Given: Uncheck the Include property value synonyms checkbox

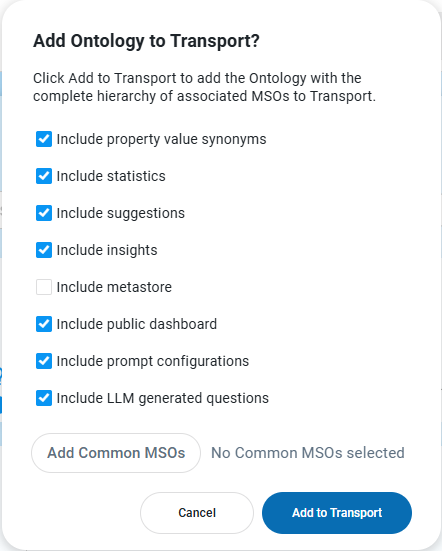Looking at the screenshot, I should 44,139.
